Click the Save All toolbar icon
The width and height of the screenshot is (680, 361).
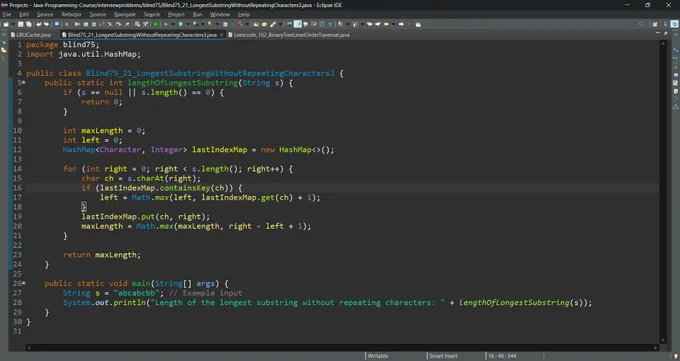29,24
